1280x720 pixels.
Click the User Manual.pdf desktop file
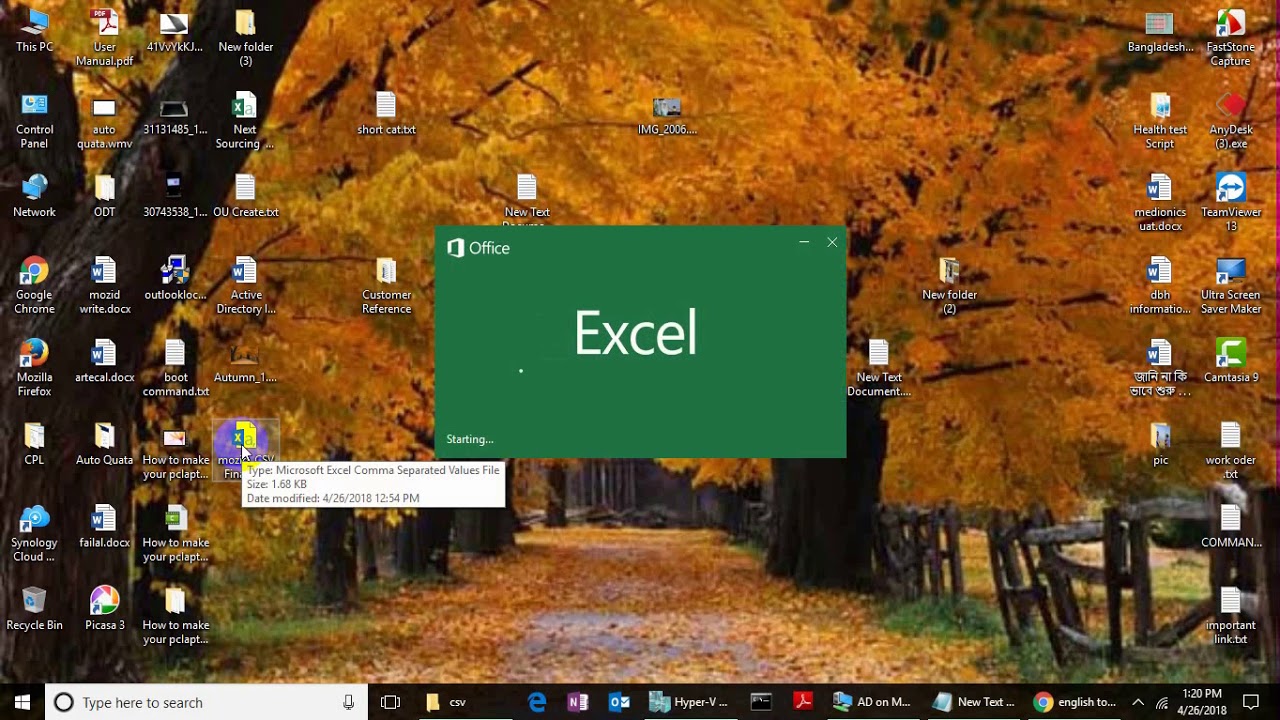pos(104,38)
